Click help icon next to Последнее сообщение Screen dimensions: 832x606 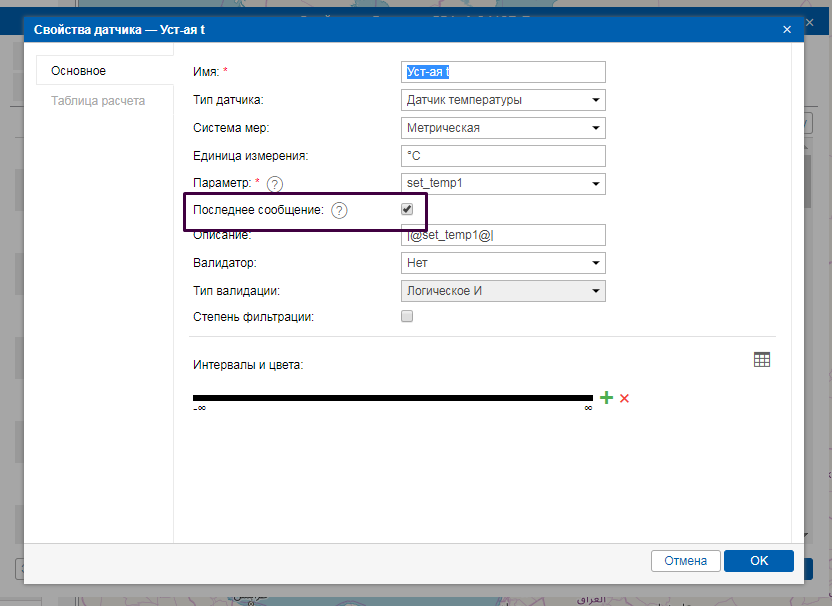[x=340, y=210]
